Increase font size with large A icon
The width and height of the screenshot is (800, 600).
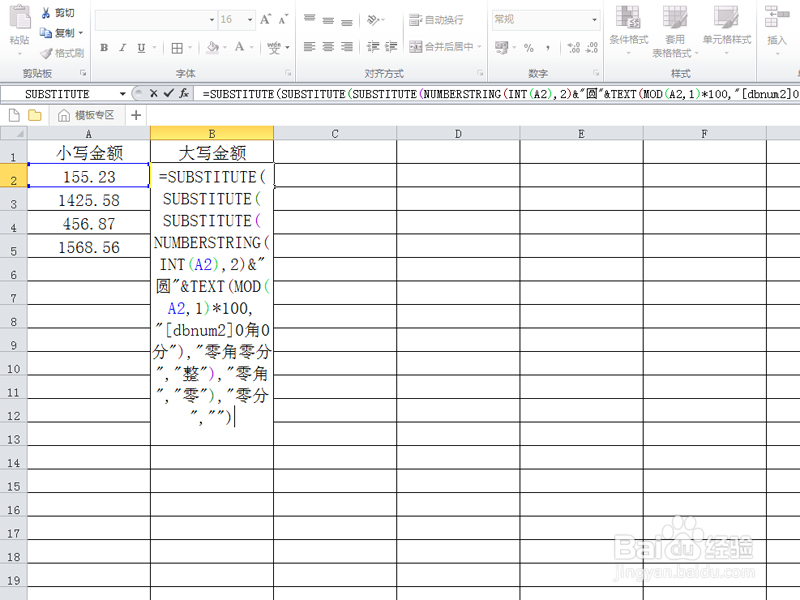[265, 19]
